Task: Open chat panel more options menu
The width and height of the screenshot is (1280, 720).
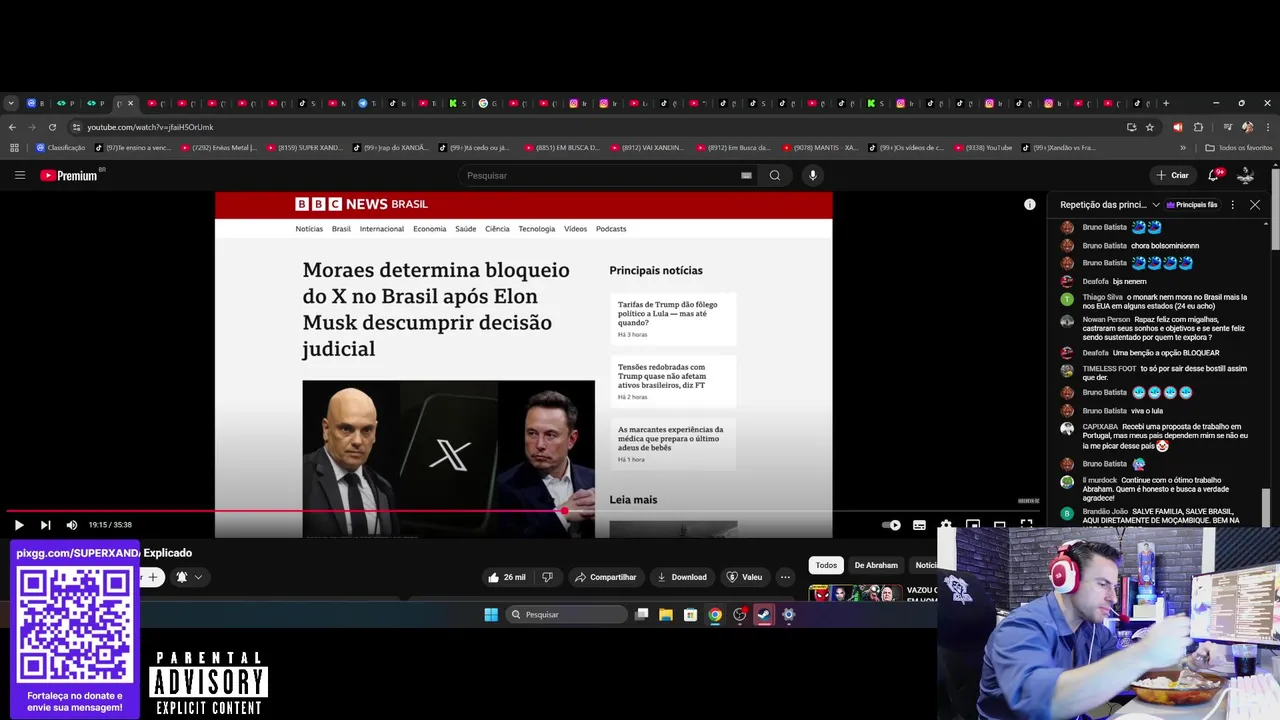Action: tap(1232, 204)
